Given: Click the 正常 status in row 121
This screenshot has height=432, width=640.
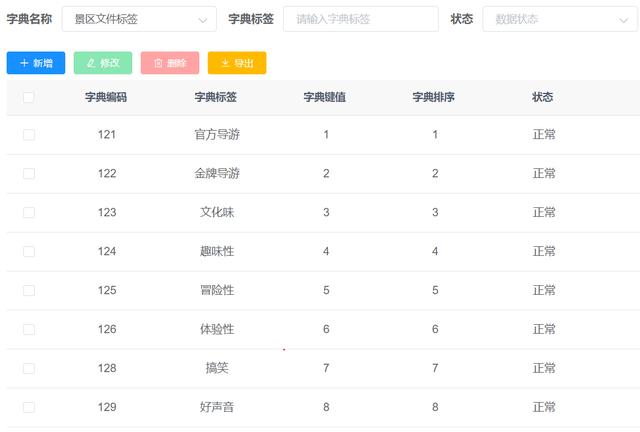Looking at the screenshot, I should coord(544,134).
